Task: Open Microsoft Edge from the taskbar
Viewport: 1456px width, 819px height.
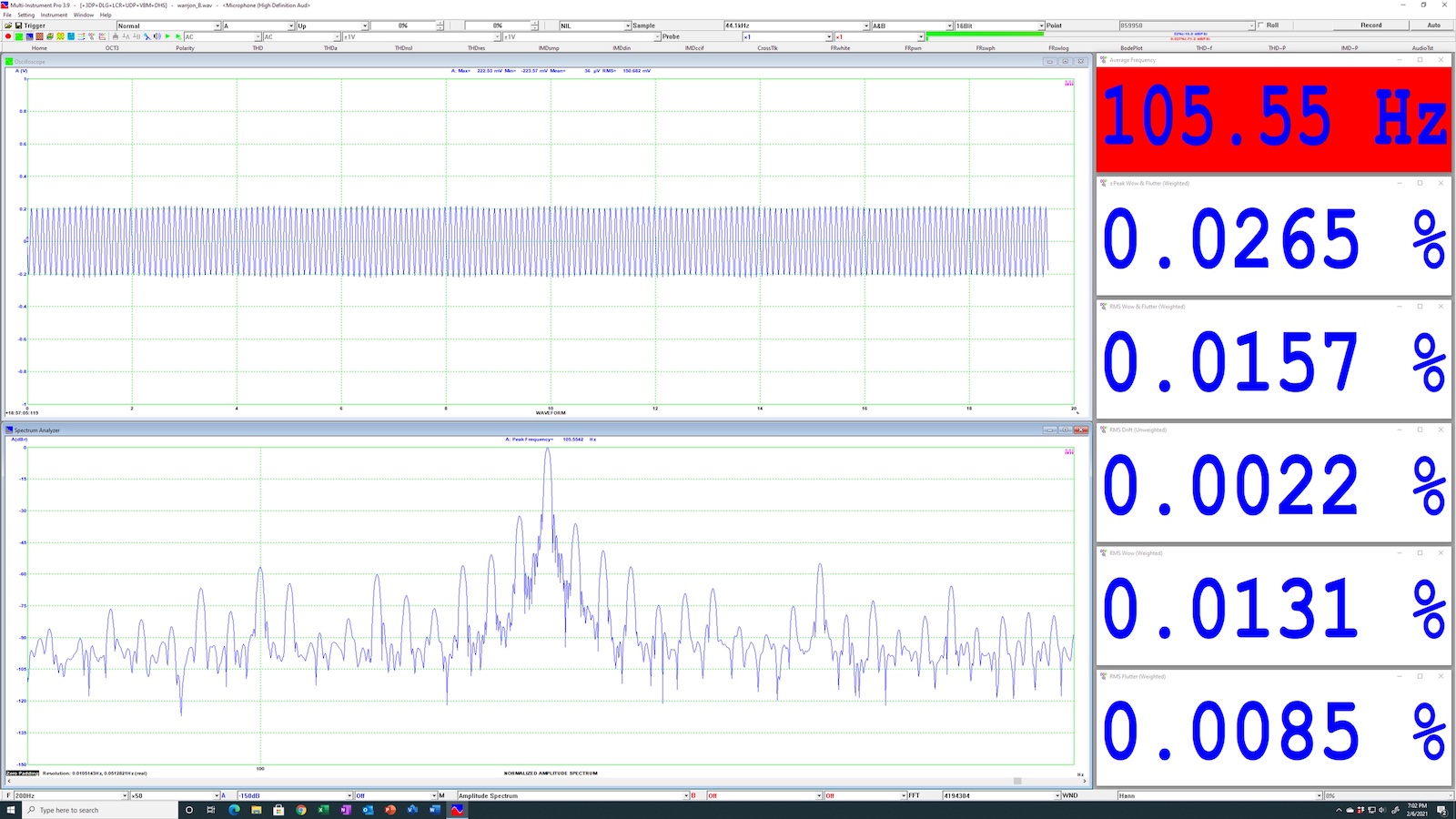Action: [x=234, y=810]
